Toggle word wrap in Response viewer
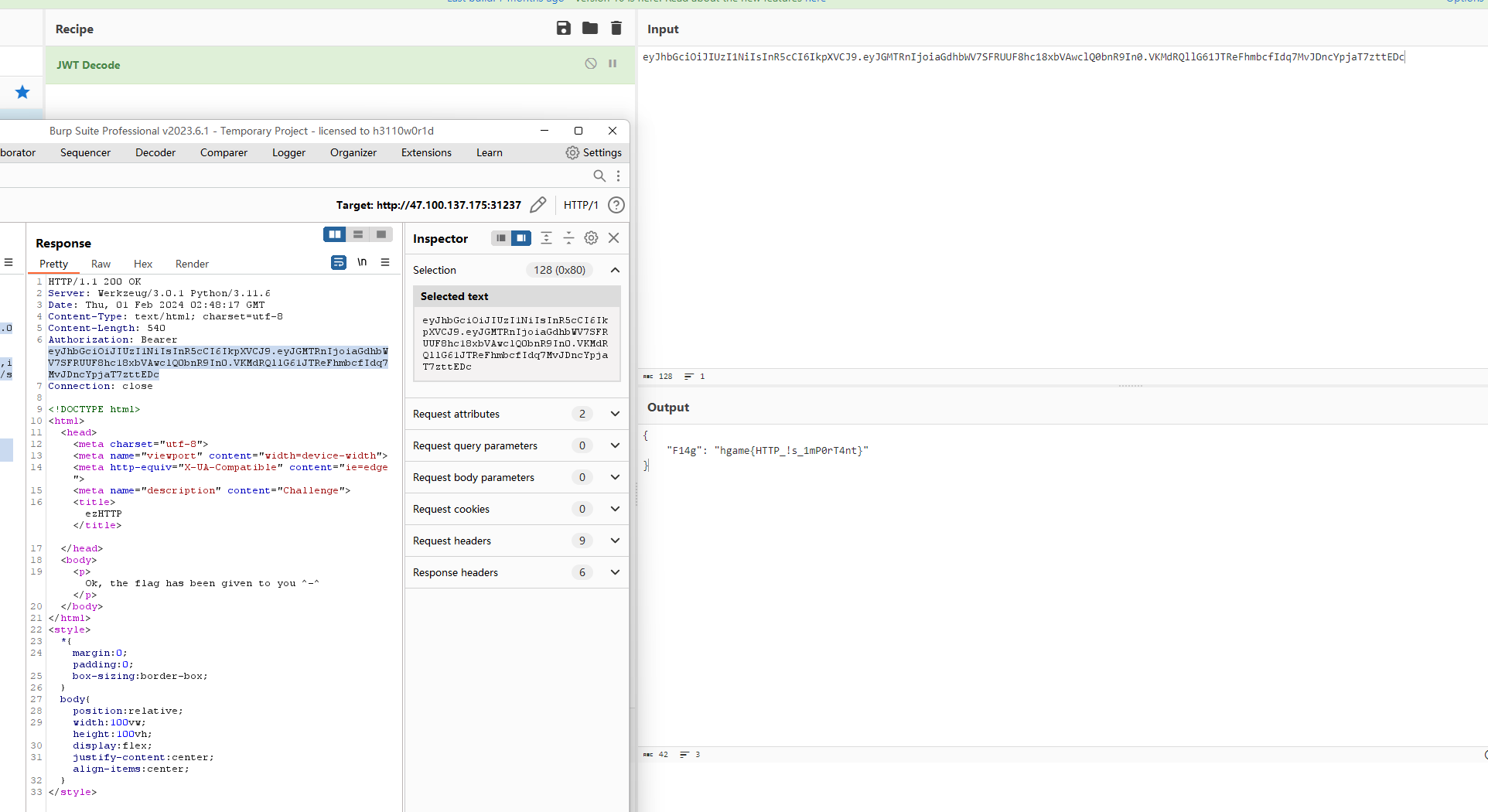1488x812 pixels. tap(339, 263)
